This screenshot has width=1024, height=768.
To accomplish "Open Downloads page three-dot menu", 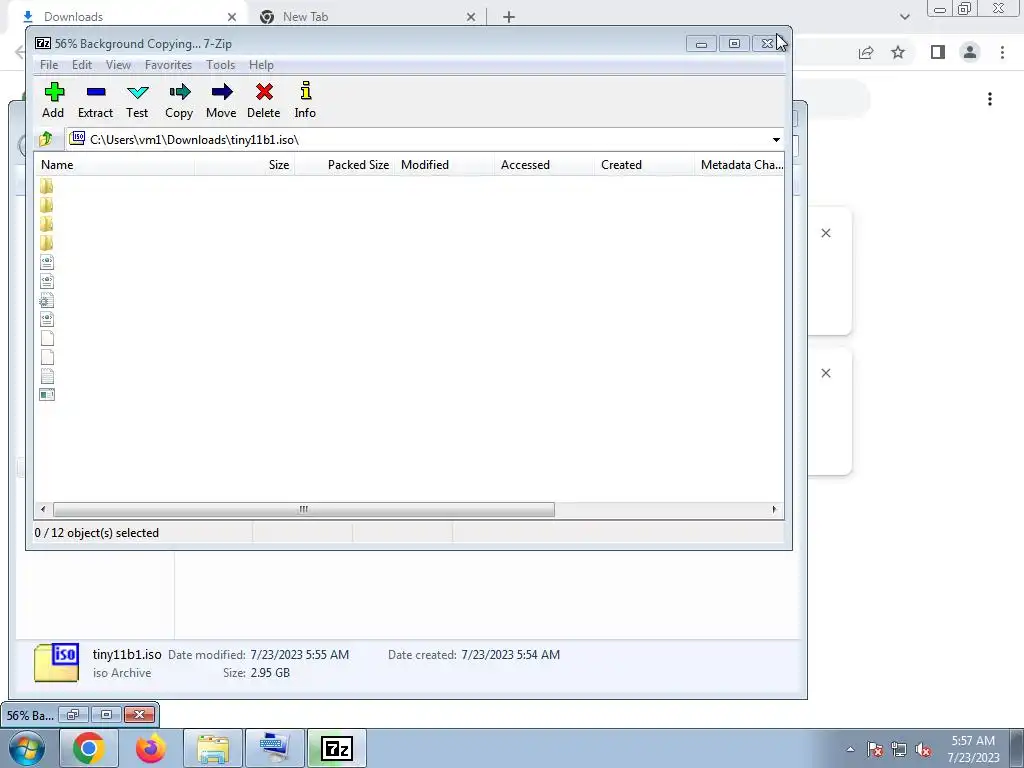I will tap(990, 99).
